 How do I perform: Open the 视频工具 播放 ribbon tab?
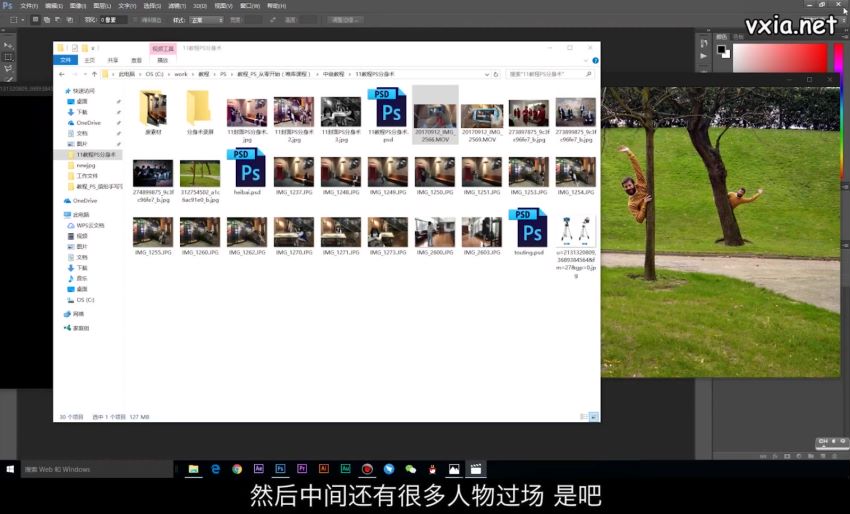pos(163,60)
